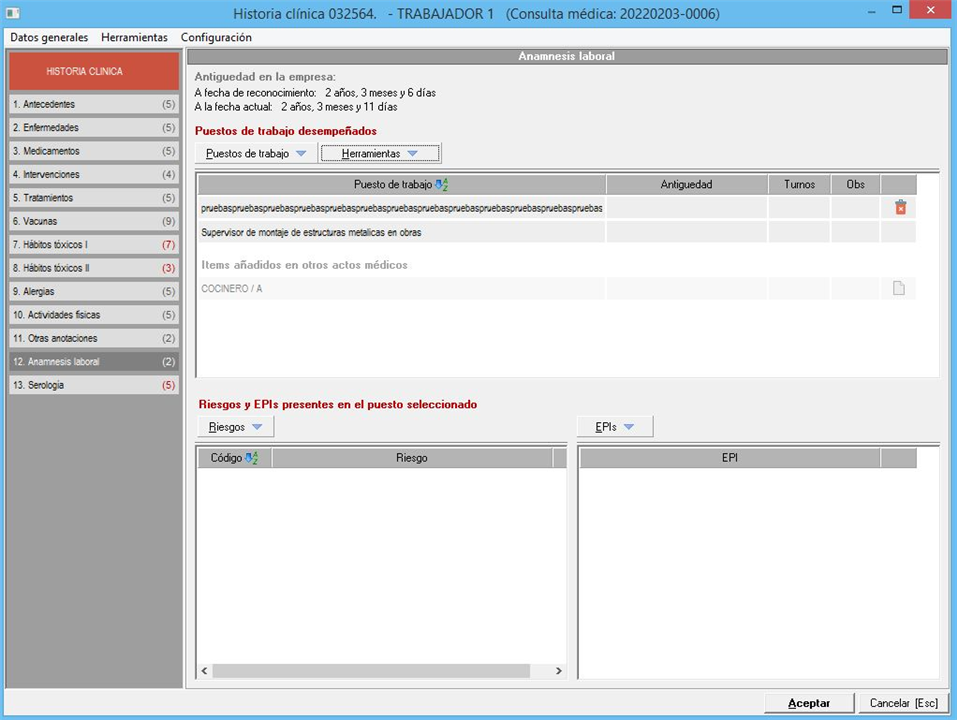
Task: Open the Riesgos dropdown
Action: coord(236,427)
